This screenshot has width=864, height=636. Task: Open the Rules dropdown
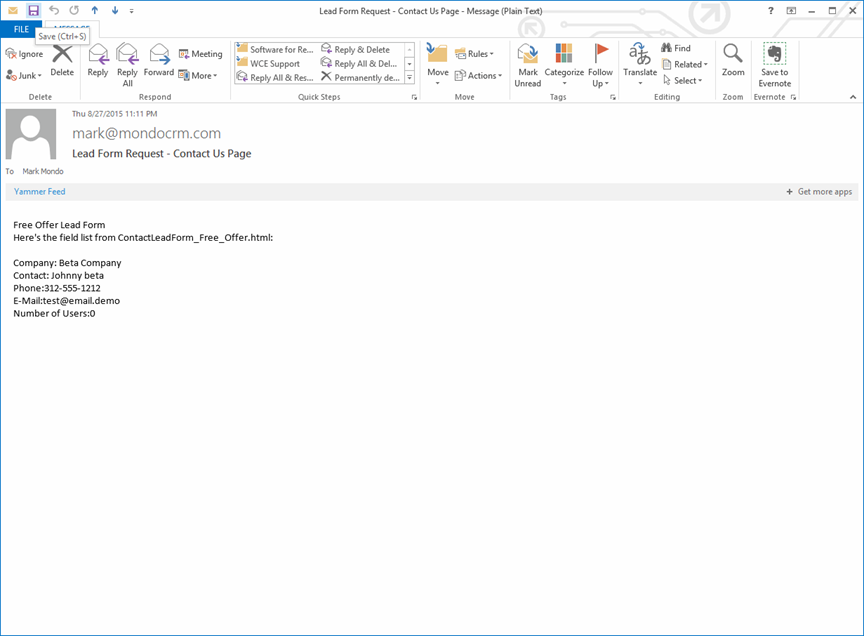(x=475, y=54)
